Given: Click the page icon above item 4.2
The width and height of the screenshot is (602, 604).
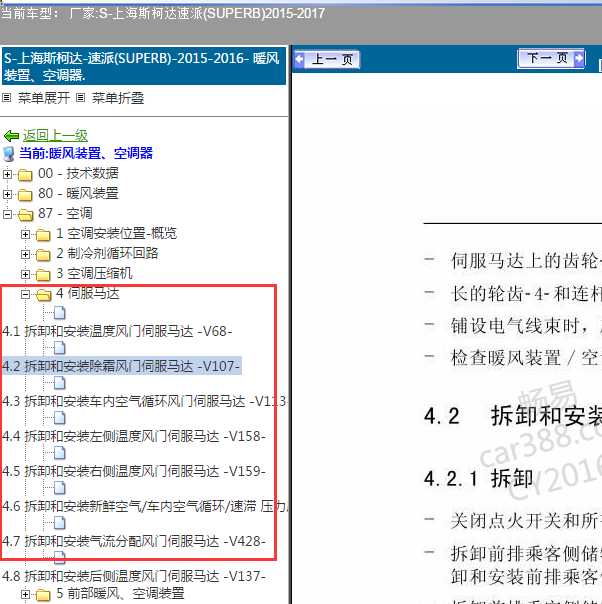Looking at the screenshot, I should click(59, 348).
